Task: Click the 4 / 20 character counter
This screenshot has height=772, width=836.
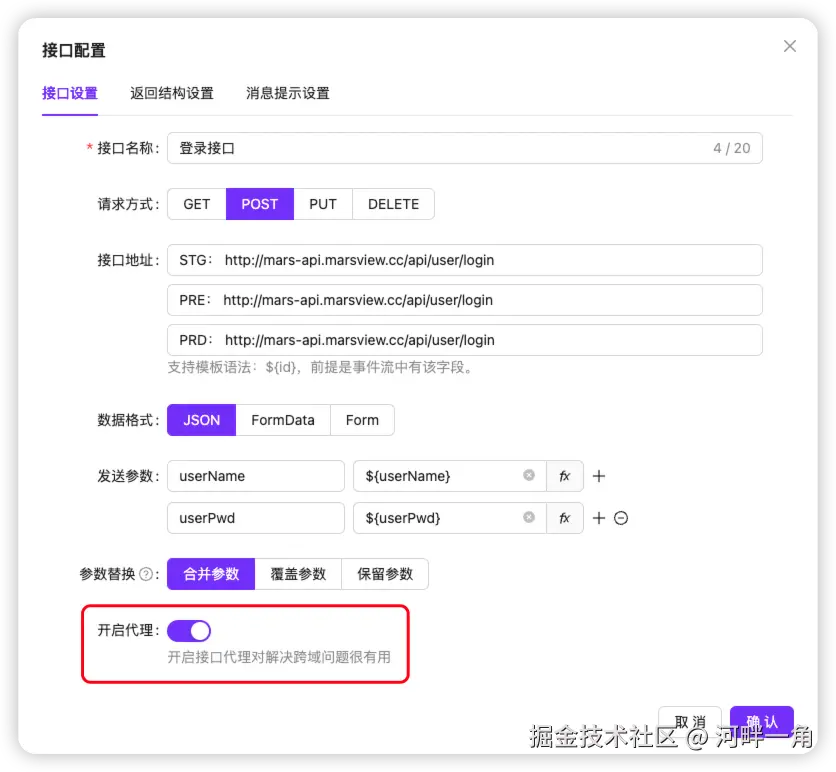Action: click(x=732, y=148)
